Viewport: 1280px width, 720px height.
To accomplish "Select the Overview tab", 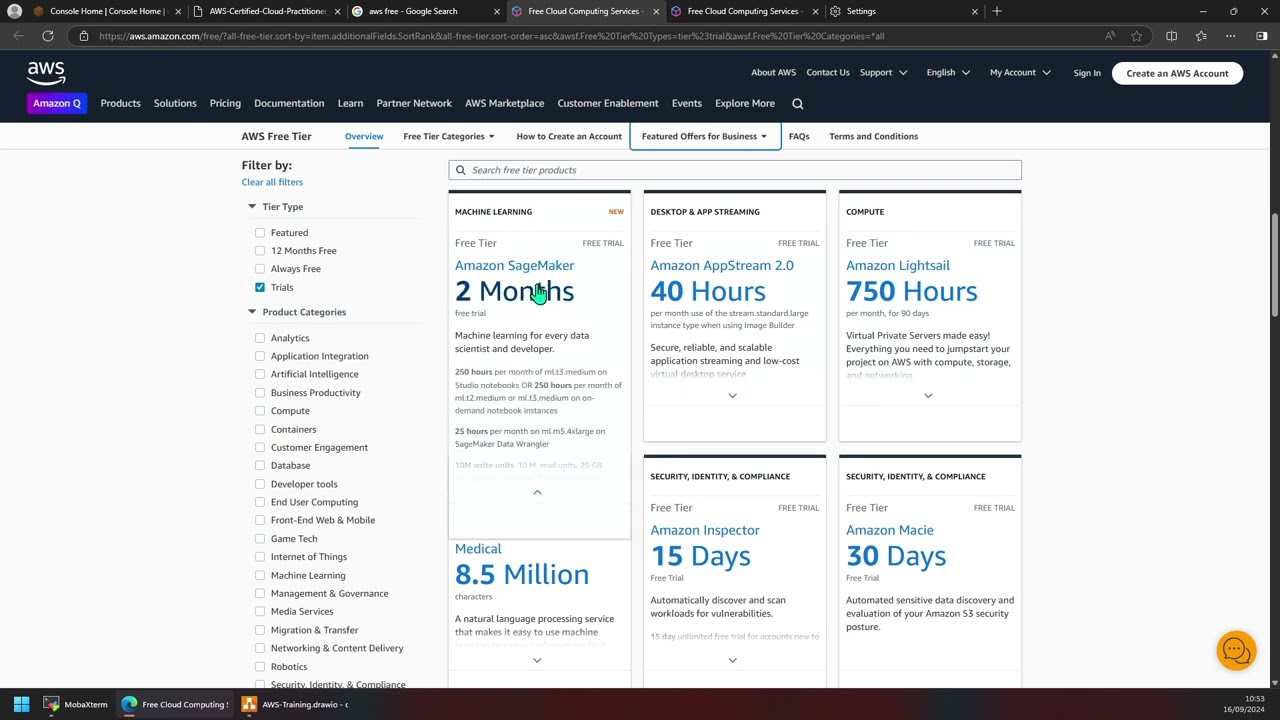I will 364,136.
